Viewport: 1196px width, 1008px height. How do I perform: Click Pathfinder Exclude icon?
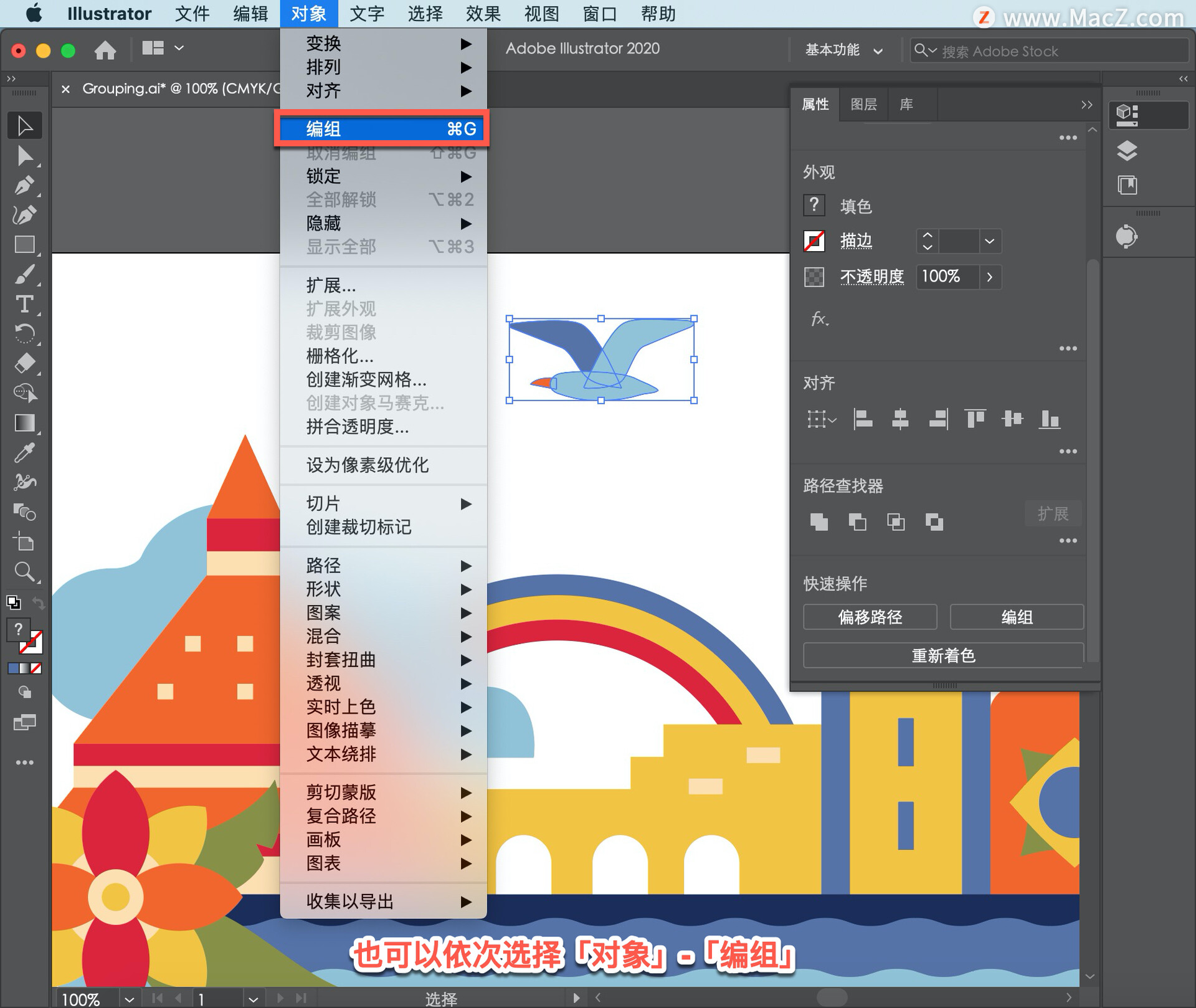(934, 521)
